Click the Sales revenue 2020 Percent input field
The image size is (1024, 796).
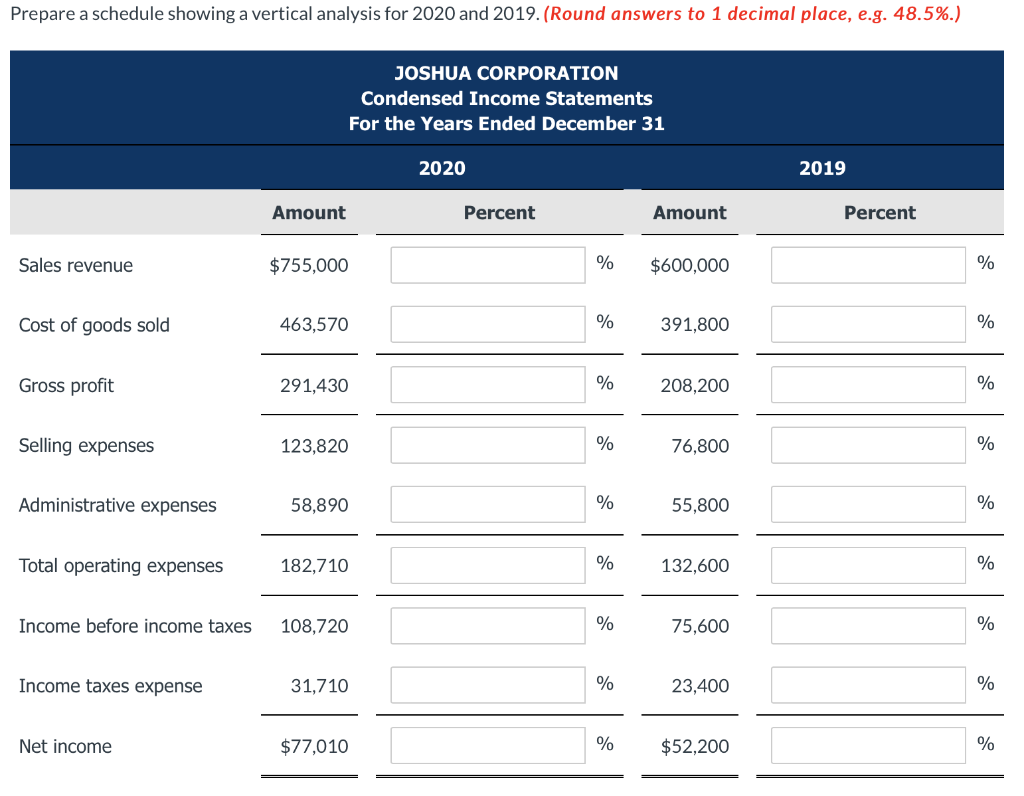pos(487,264)
